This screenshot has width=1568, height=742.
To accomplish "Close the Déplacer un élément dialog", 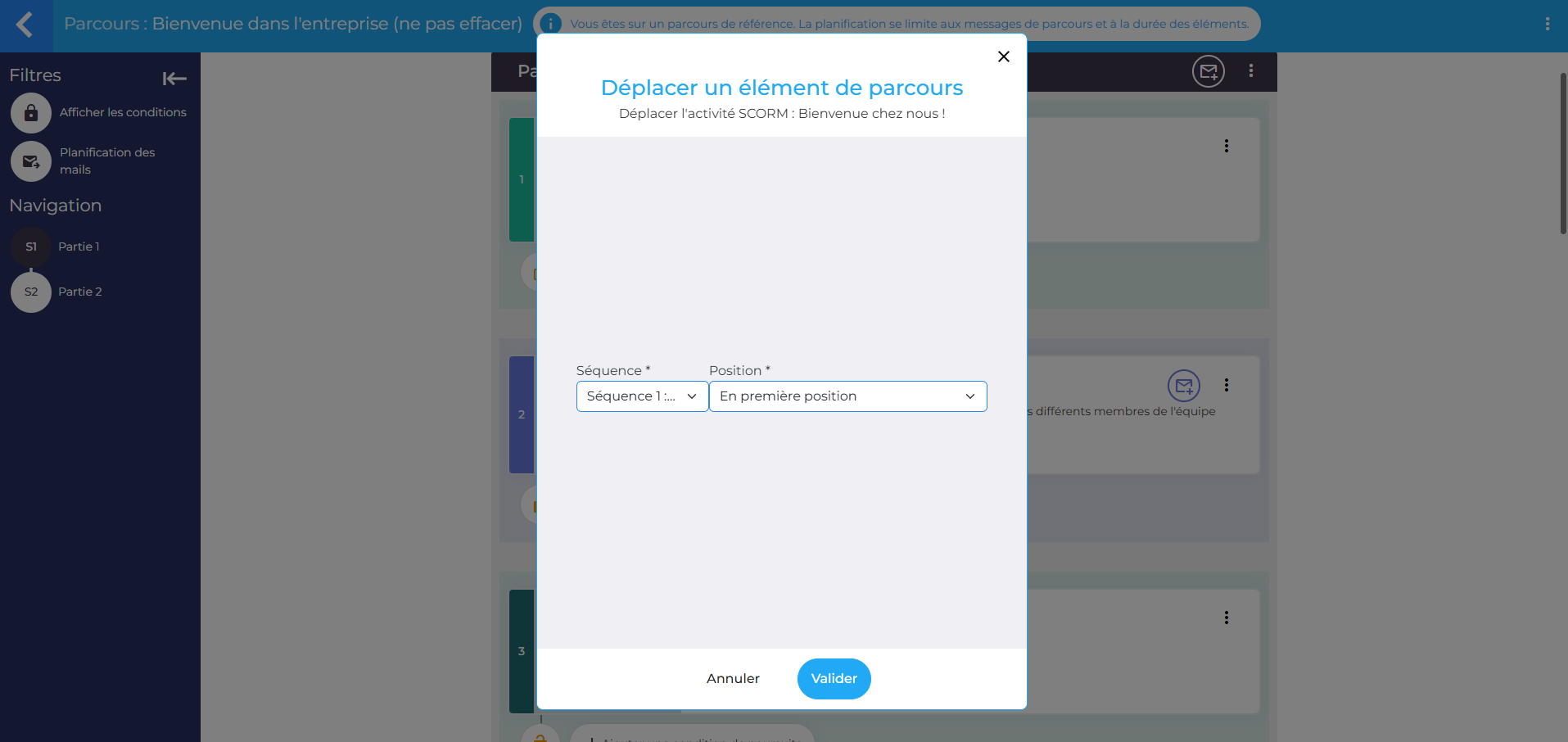I will click(x=1003, y=57).
